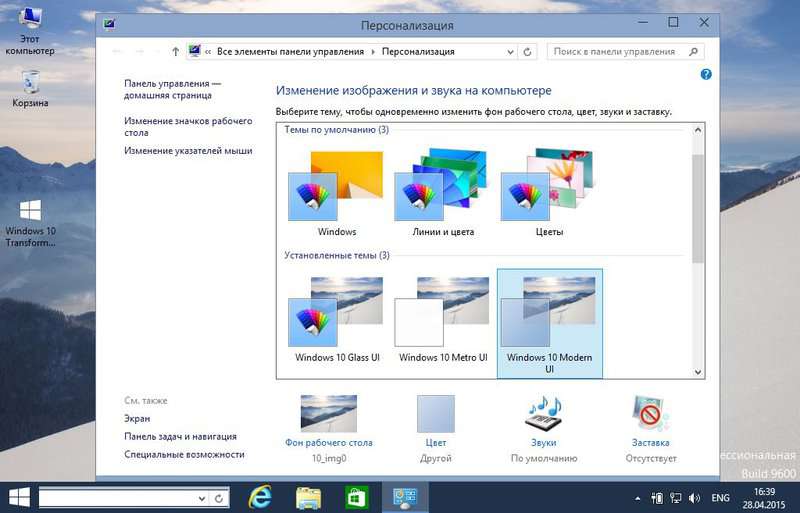The width and height of the screenshot is (800, 513).
Task: Switch the ENG input language
Action: pos(720,498)
